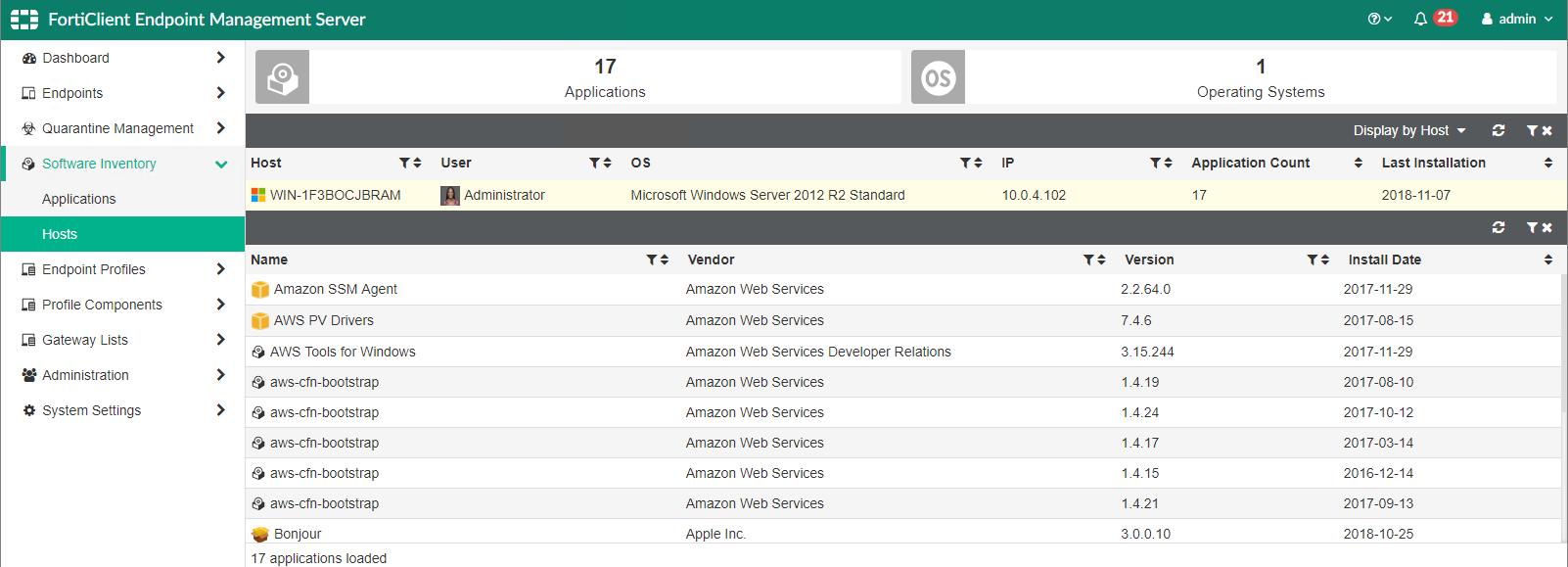Clear filters on the applications list
1568x567 pixels.
tap(1539, 227)
